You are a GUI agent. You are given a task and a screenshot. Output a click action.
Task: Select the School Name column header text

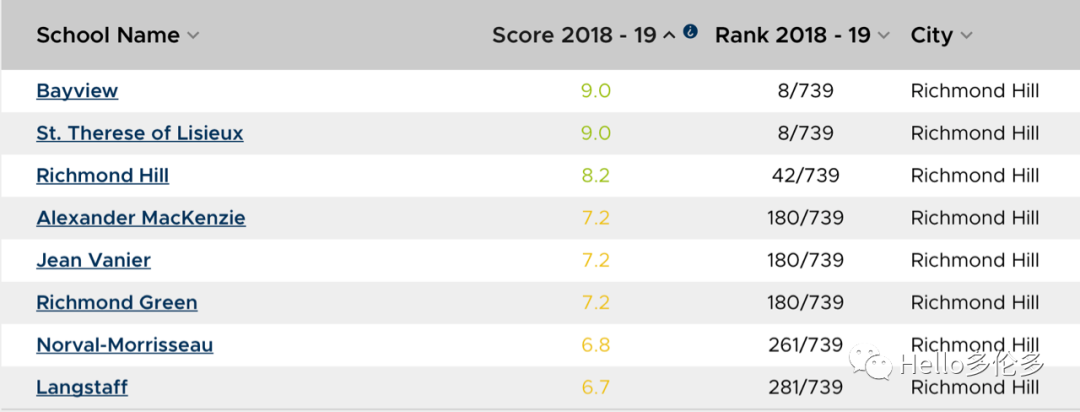coord(108,35)
